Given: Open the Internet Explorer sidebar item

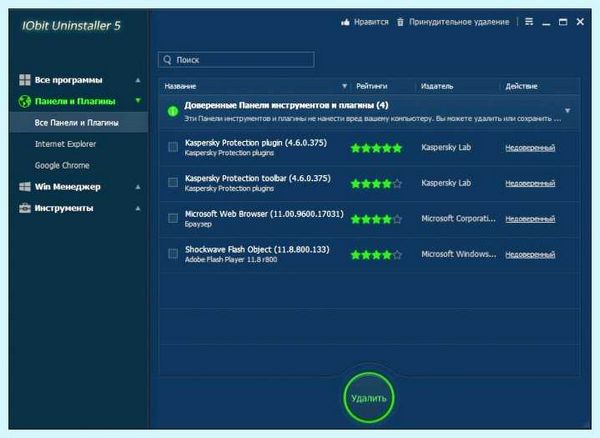Looking at the screenshot, I should pos(65,144).
